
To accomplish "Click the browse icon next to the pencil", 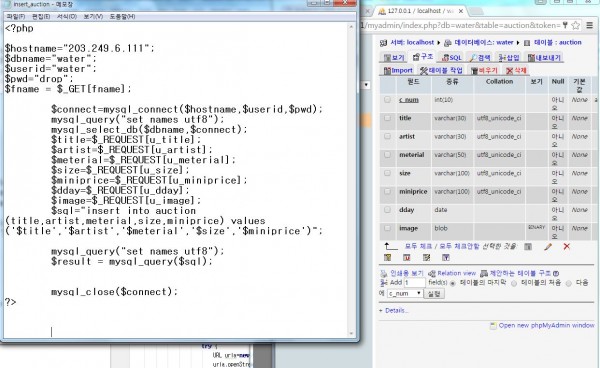I will click(x=528, y=247).
